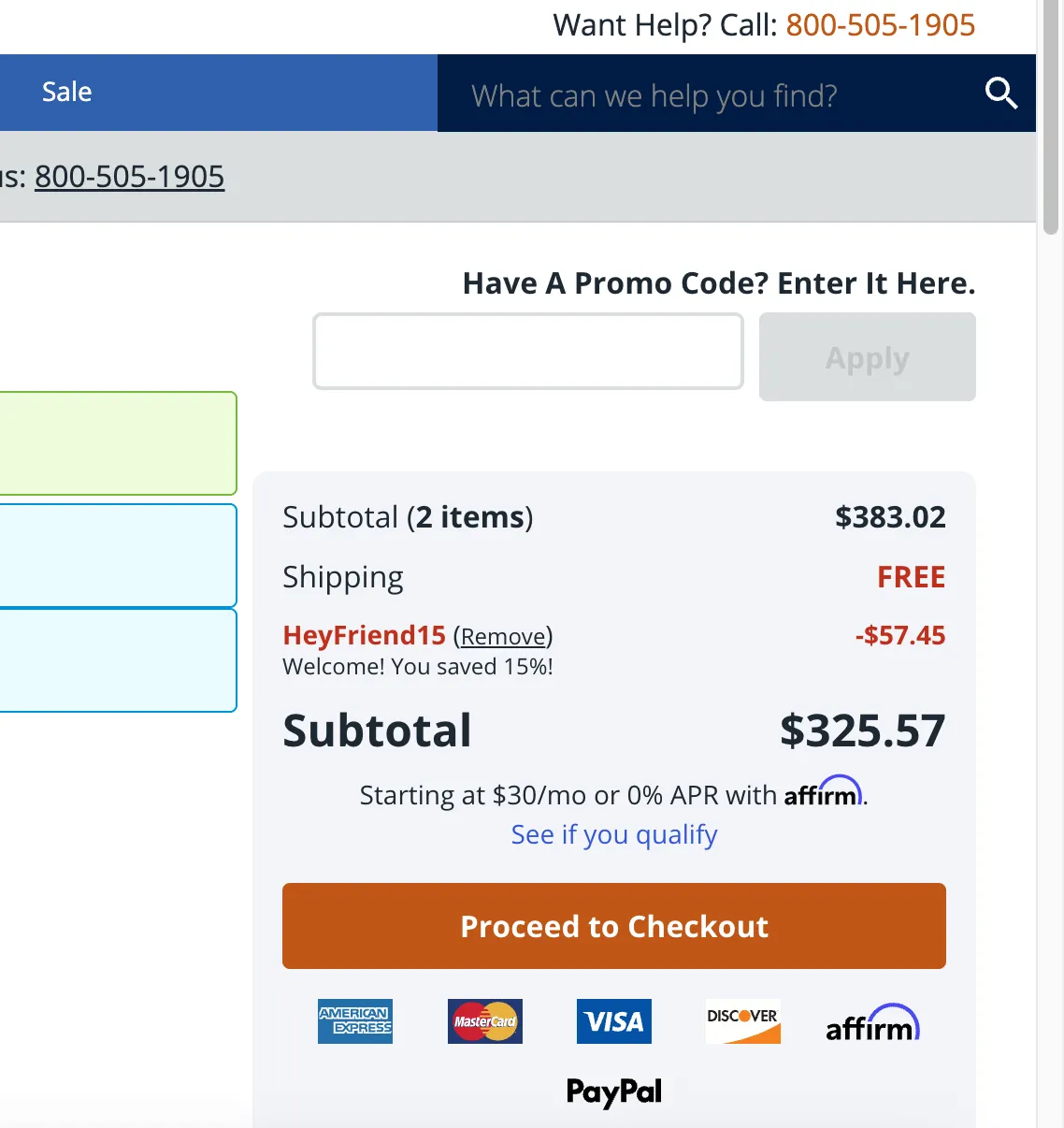Image resolution: width=1064 pixels, height=1128 pixels.
Task: Select the upper light blue cart box
Action: (118, 556)
